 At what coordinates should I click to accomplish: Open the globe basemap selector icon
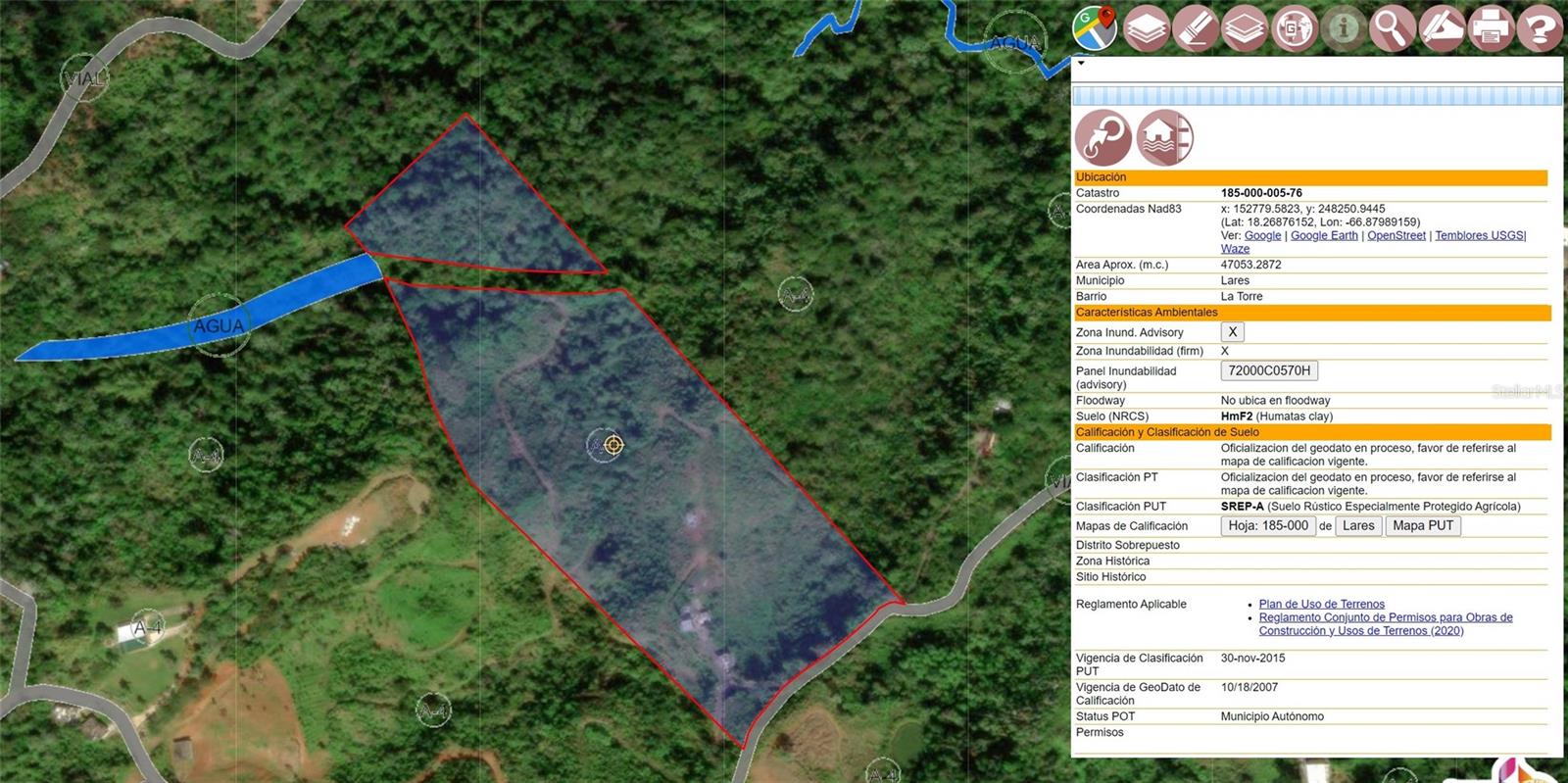click(x=1296, y=28)
